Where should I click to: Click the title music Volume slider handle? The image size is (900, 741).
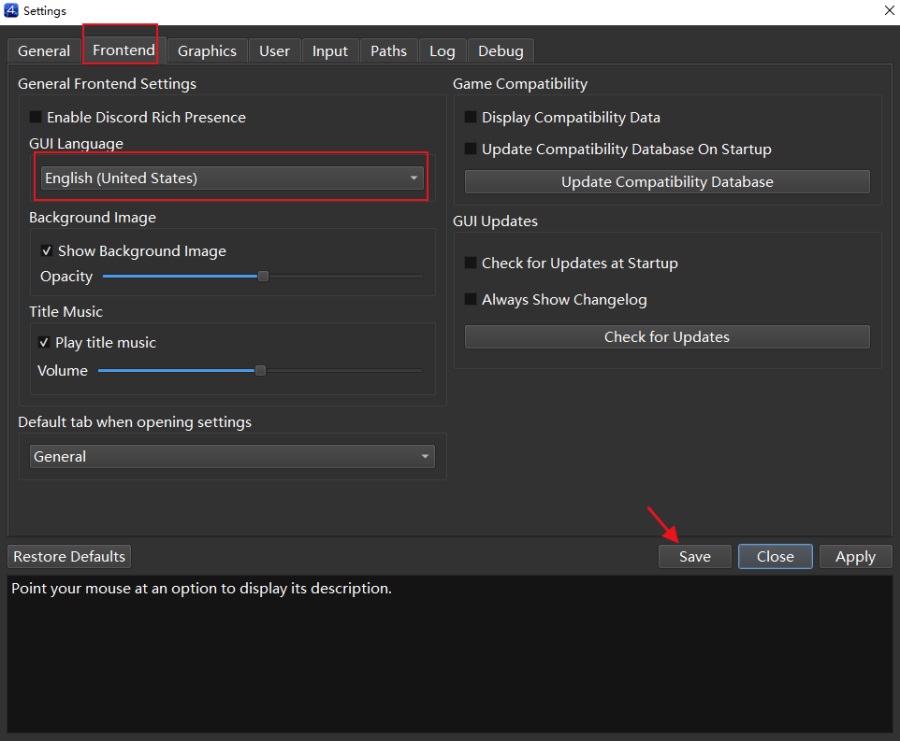click(261, 371)
